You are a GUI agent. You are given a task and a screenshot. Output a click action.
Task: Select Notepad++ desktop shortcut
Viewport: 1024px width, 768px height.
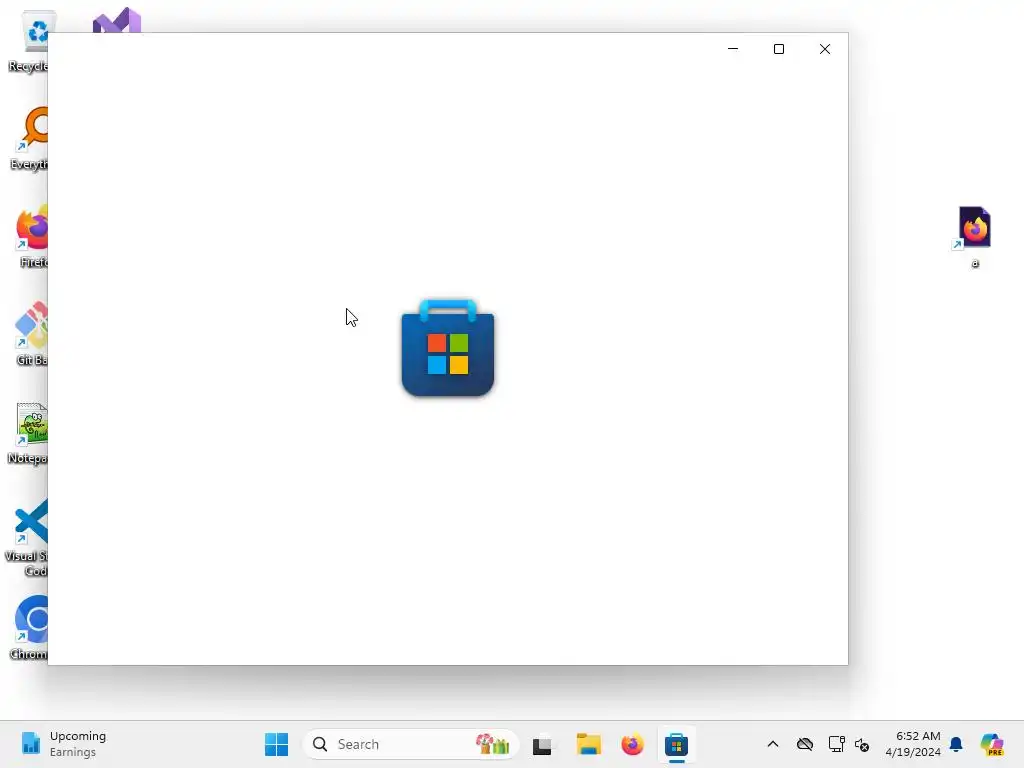(x=29, y=433)
